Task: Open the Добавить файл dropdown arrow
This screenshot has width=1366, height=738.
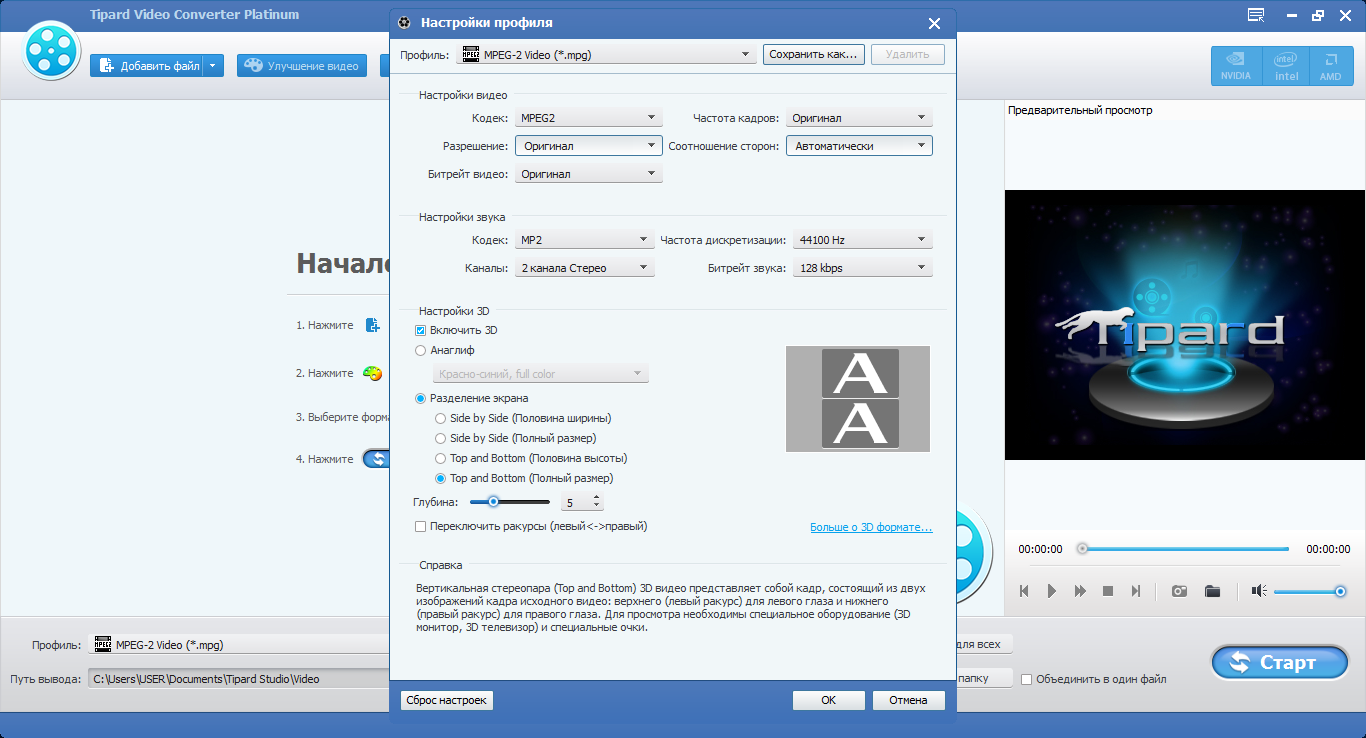Action: click(213, 66)
